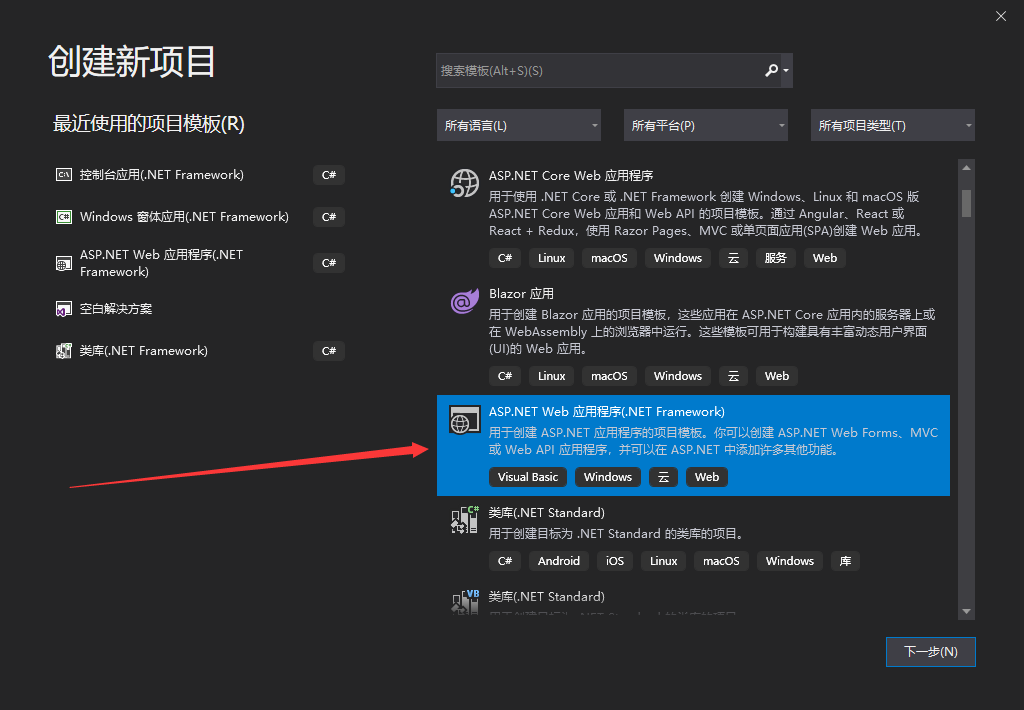Select recent template 类库(.NET Framework)
This screenshot has width=1024, height=710.
click(x=143, y=351)
